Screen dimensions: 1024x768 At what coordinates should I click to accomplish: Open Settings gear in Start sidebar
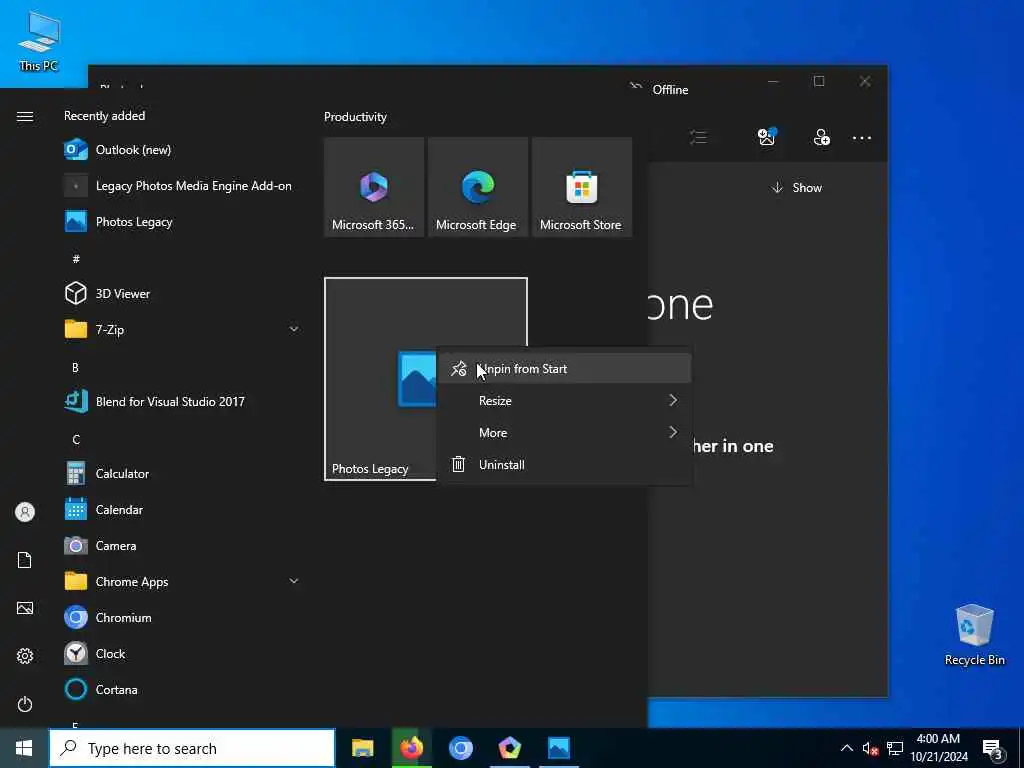click(25, 656)
